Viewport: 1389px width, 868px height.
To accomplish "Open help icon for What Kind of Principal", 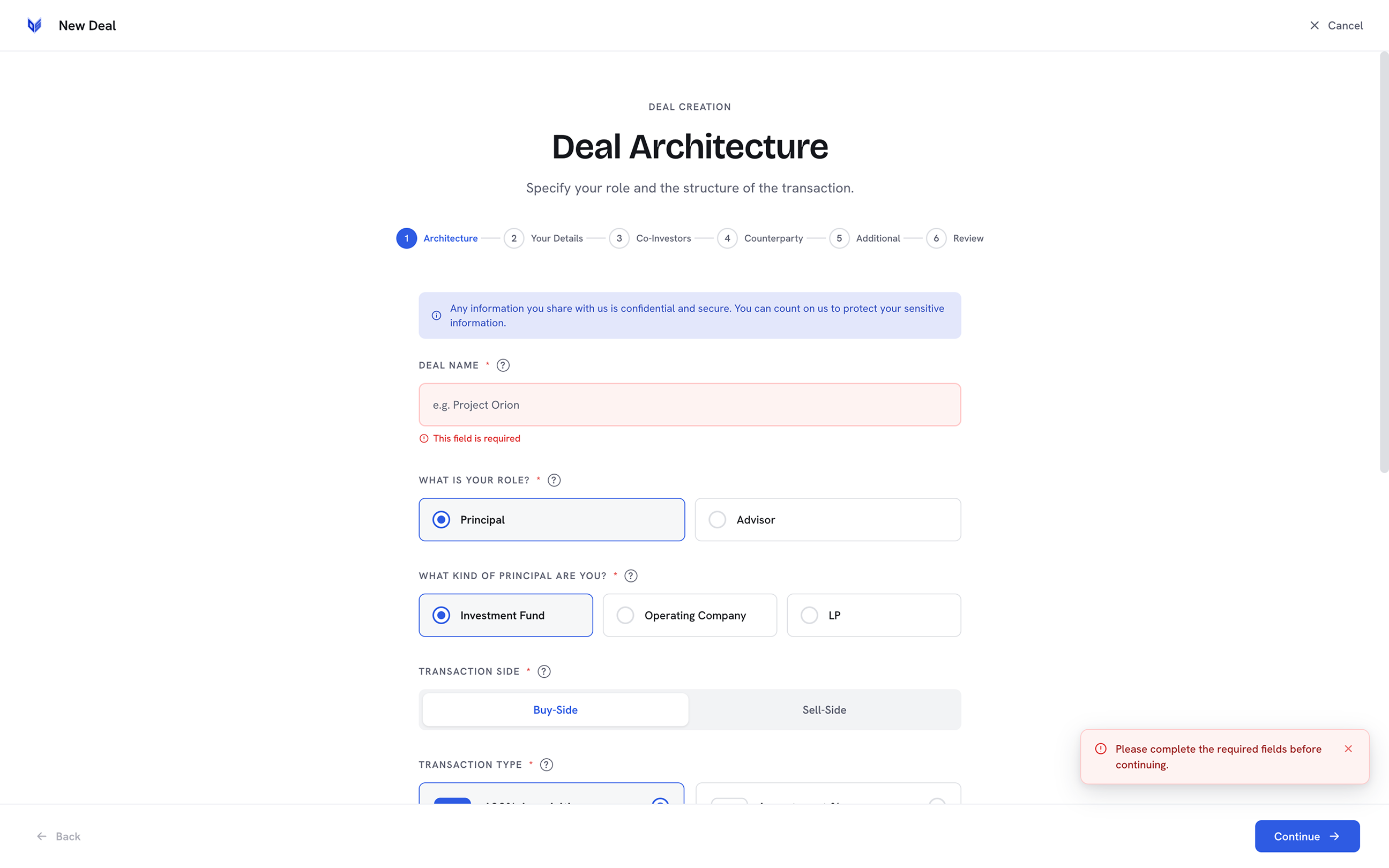I will pyautogui.click(x=631, y=576).
